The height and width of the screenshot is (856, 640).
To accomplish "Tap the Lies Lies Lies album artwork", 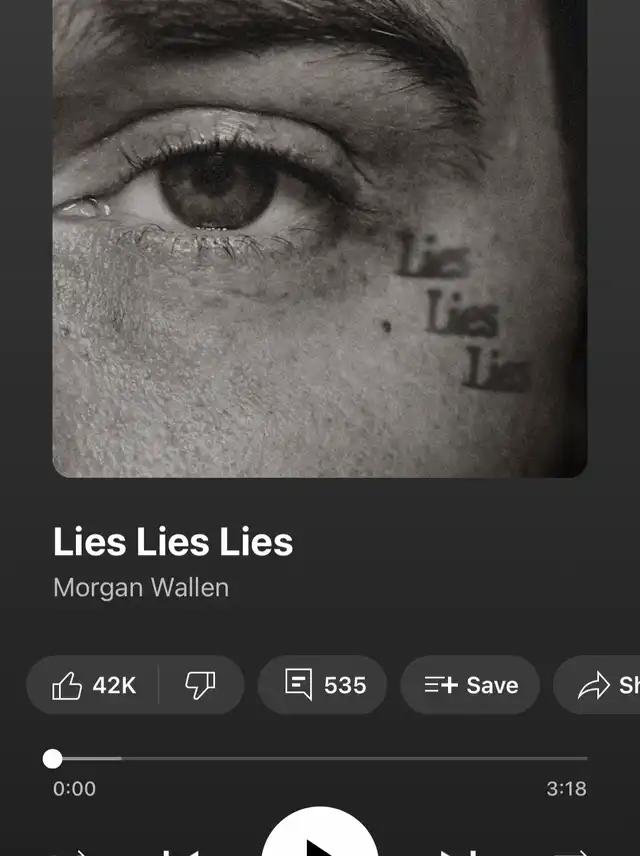I will [320, 239].
